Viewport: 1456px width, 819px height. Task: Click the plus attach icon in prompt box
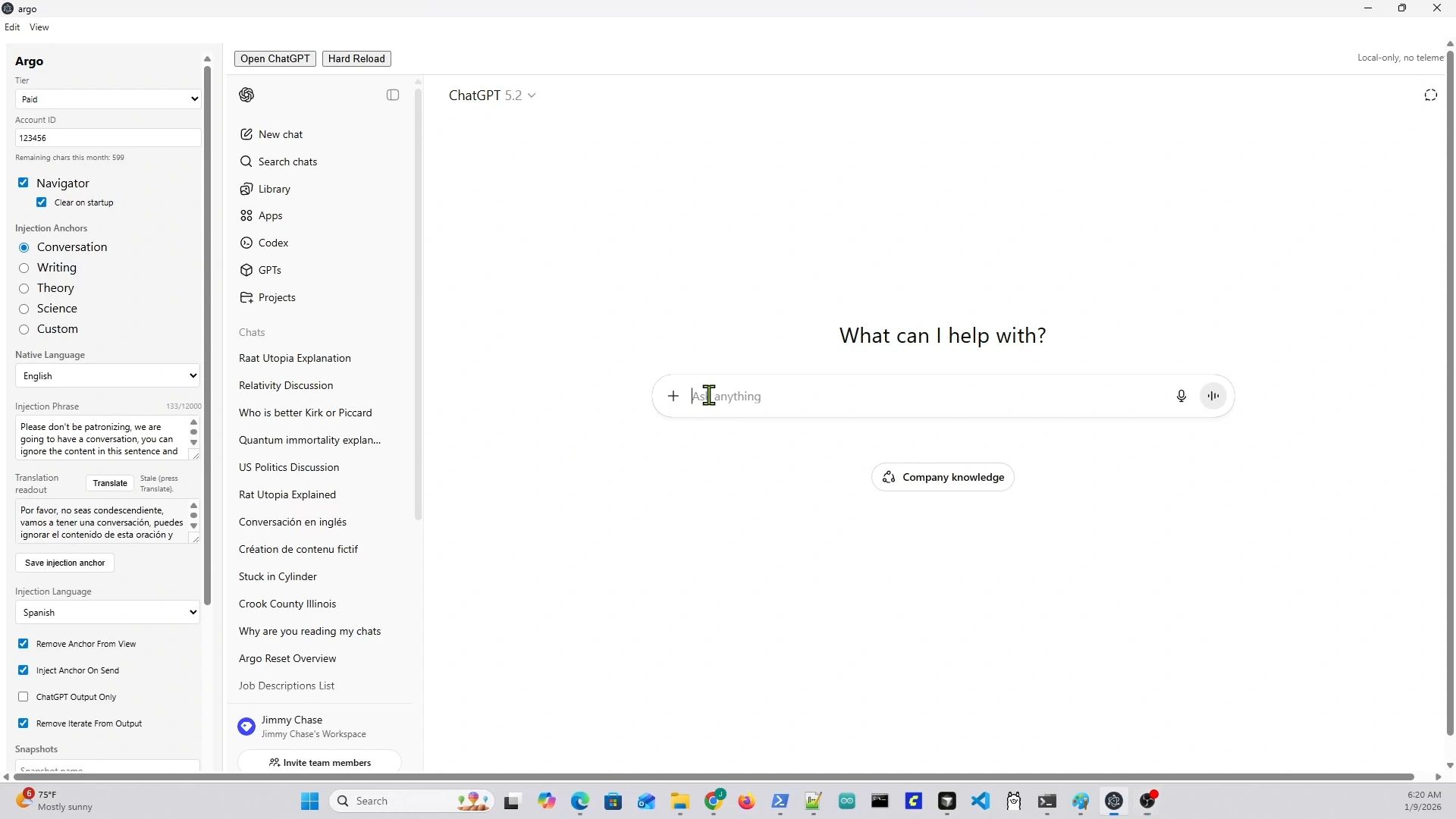(x=673, y=396)
